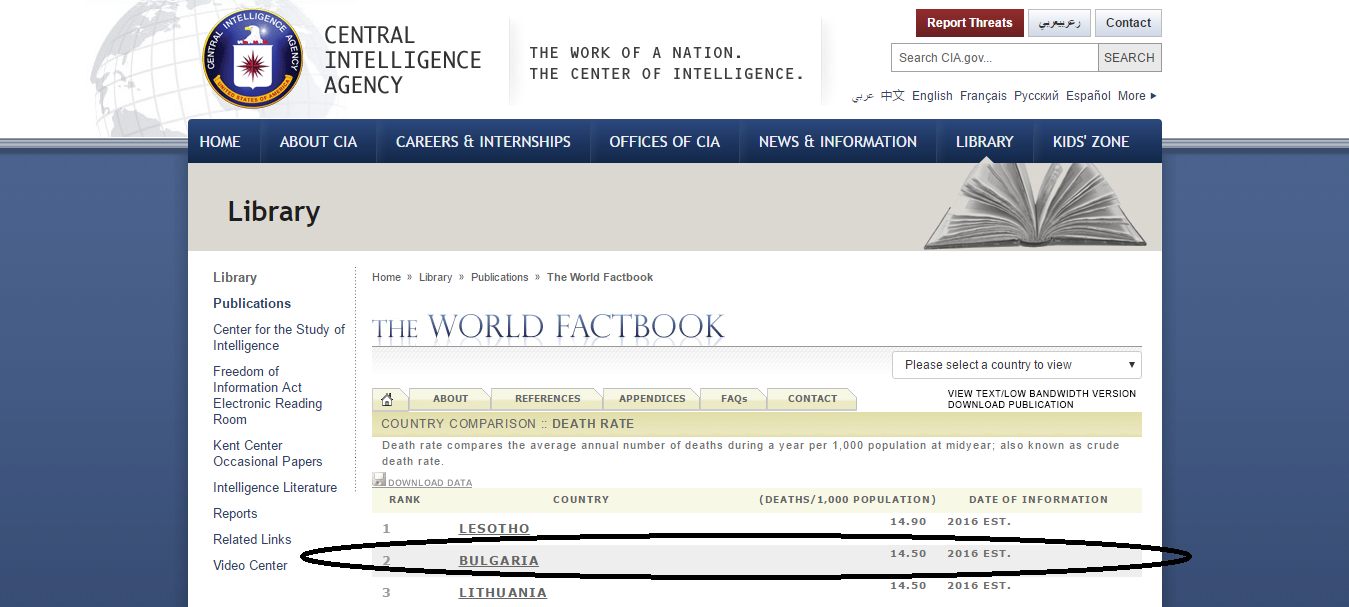This screenshot has height=607, width=1349.
Task: Switch to the REFERENCES tab
Action: click(547, 399)
